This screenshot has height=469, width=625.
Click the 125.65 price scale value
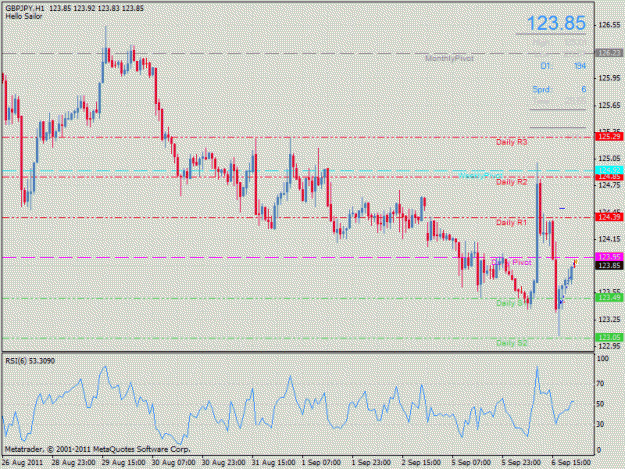tap(609, 106)
